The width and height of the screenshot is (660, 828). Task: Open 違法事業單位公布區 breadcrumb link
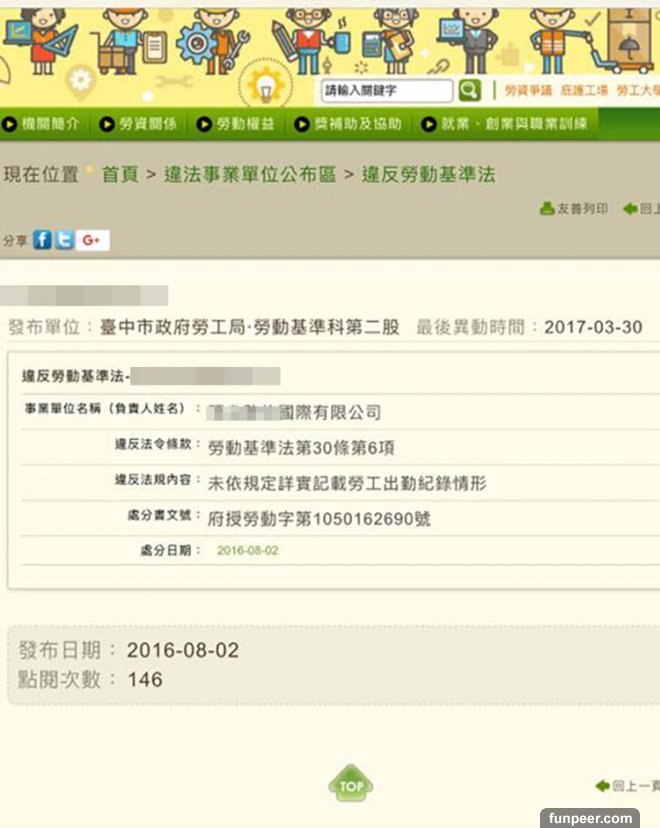250,175
